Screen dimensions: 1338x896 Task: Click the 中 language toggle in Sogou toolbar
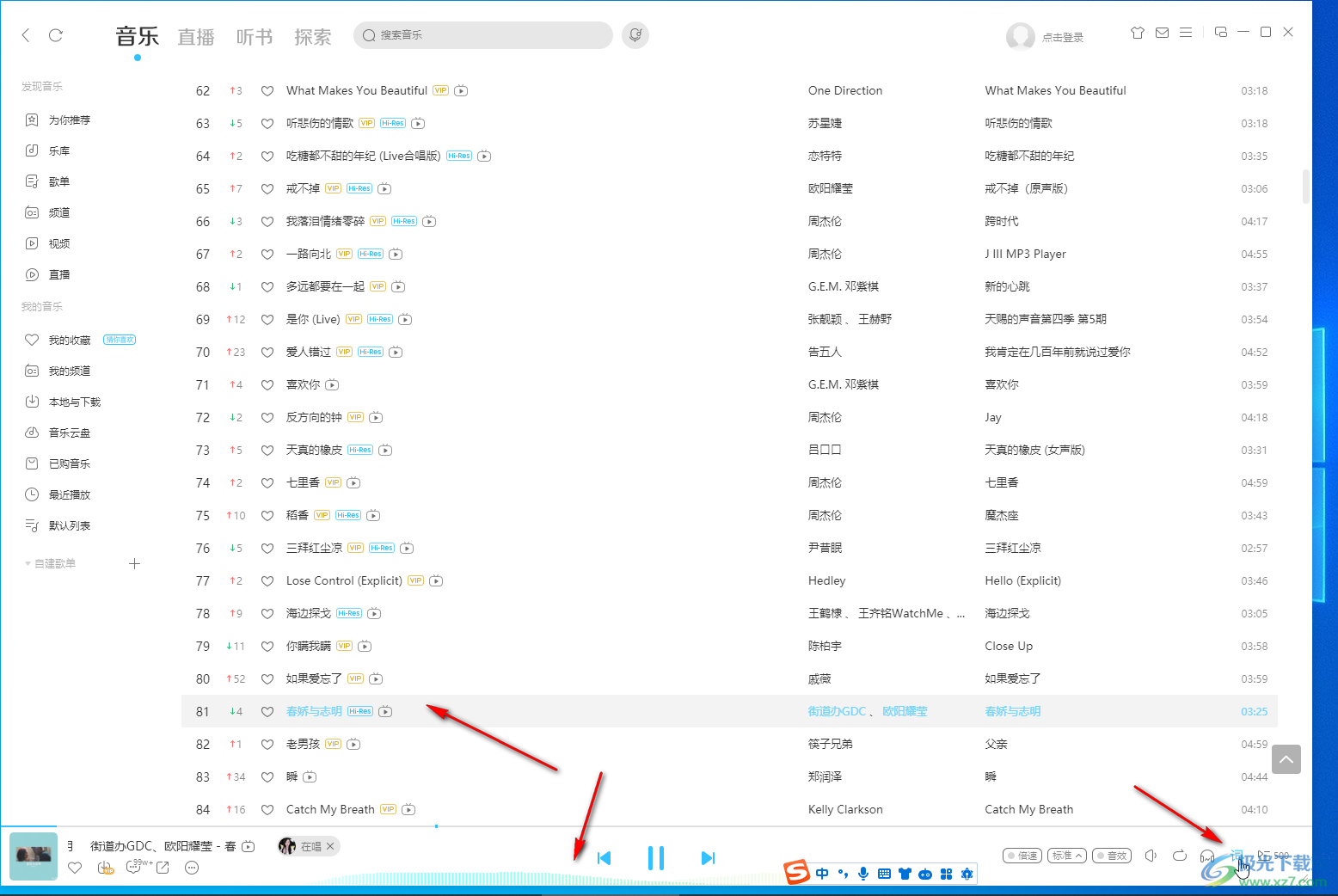(822, 874)
